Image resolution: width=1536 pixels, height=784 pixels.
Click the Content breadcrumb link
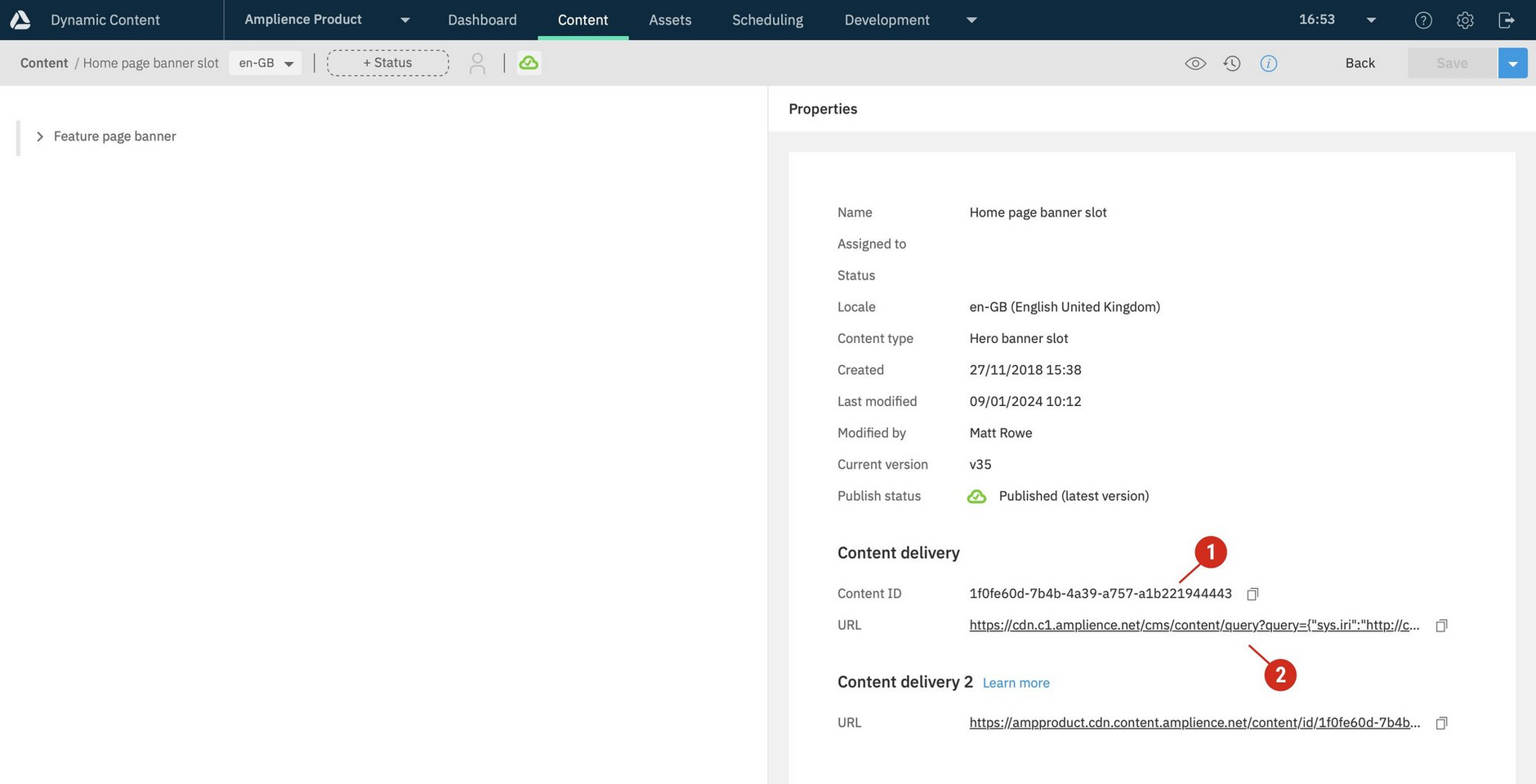(x=44, y=63)
